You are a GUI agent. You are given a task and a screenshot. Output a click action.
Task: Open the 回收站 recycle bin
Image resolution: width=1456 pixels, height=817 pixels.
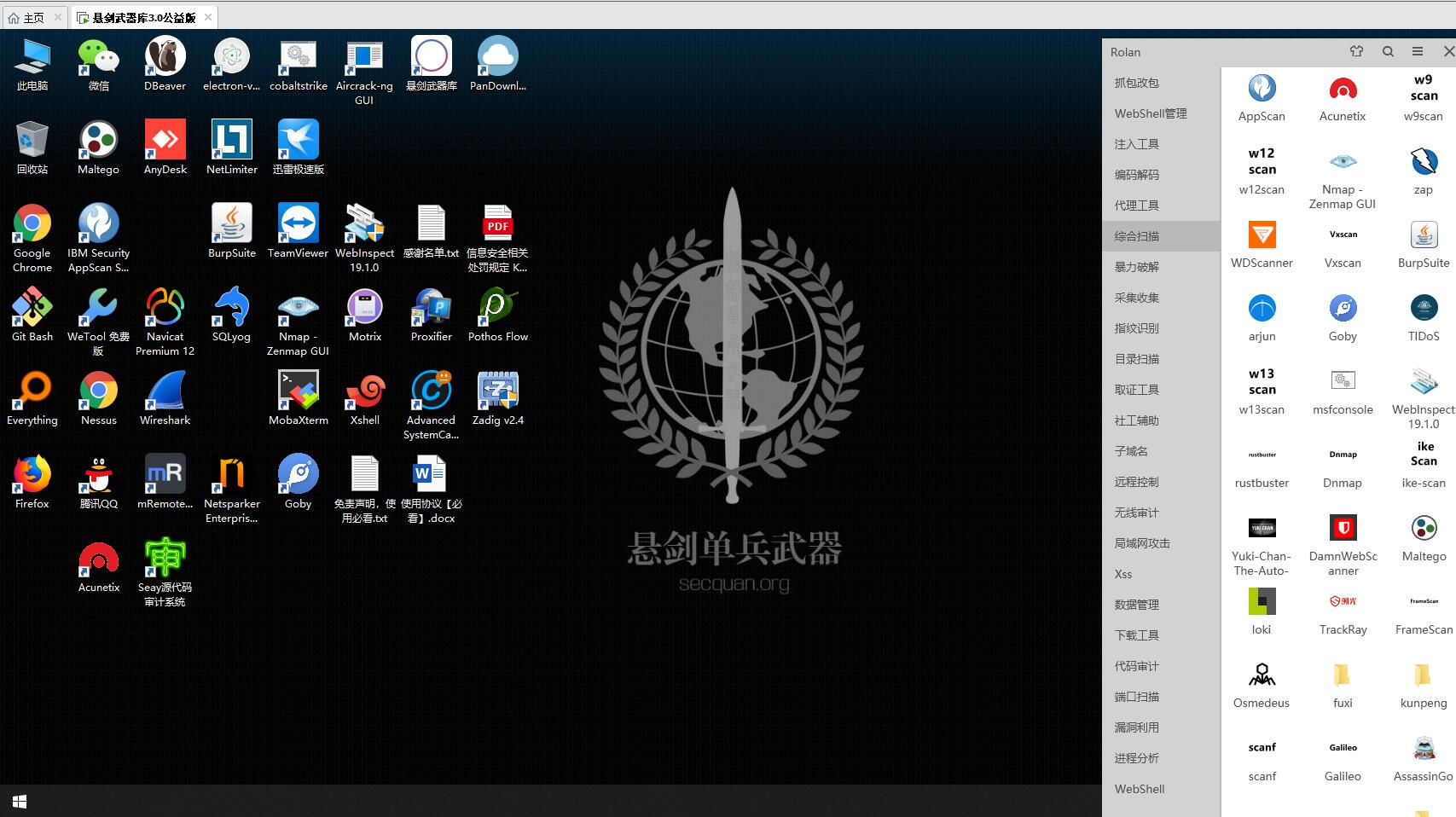point(32,148)
